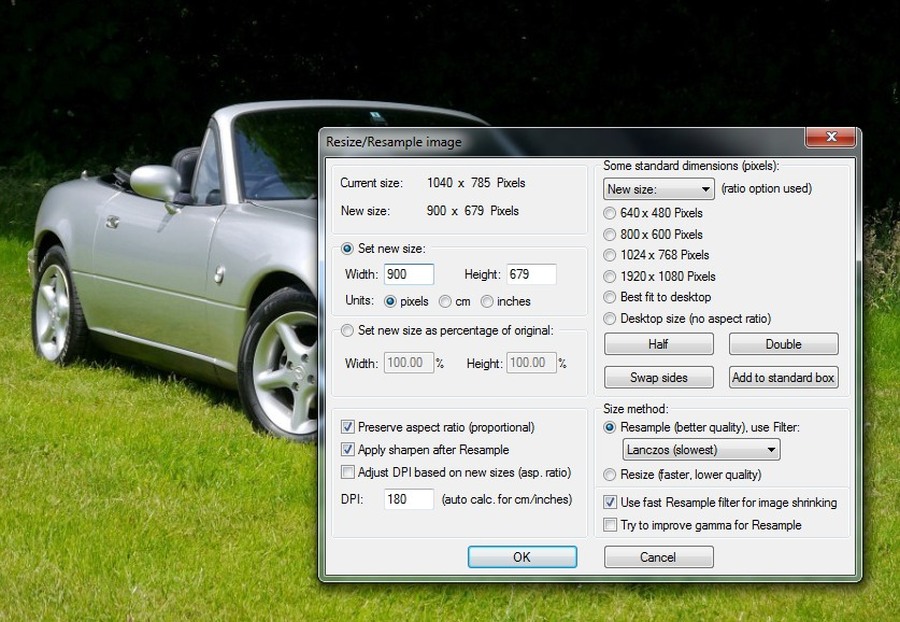Select the 'Set new size' radio button
This screenshot has height=622, width=900.
point(347,249)
